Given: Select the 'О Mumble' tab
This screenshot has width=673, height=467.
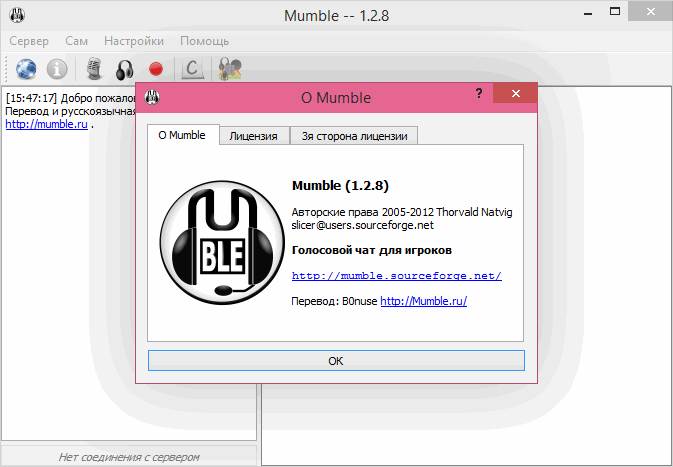Looking at the screenshot, I should click(x=182, y=135).
